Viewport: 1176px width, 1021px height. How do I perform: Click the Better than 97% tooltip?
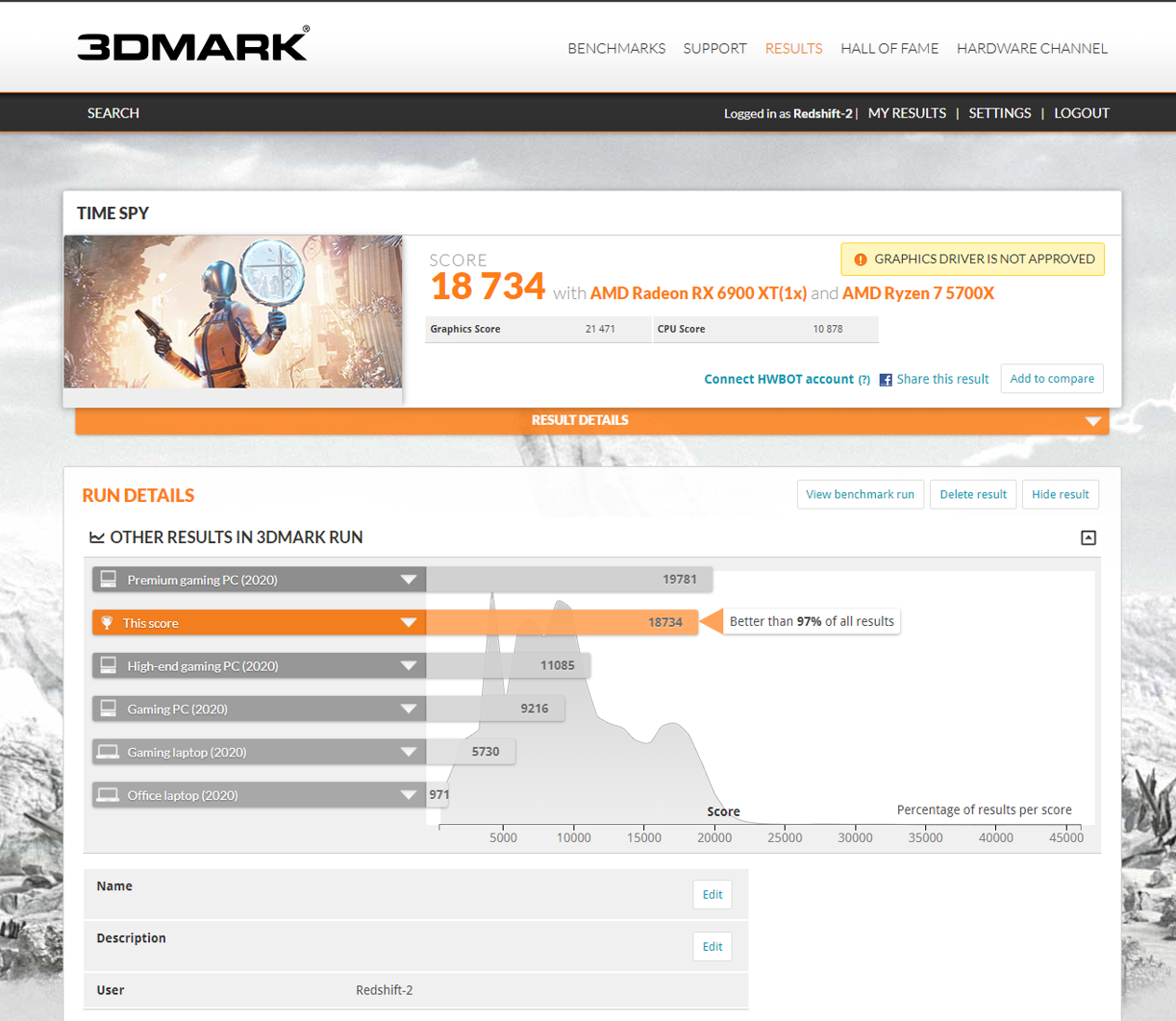(x=812, y=622)
